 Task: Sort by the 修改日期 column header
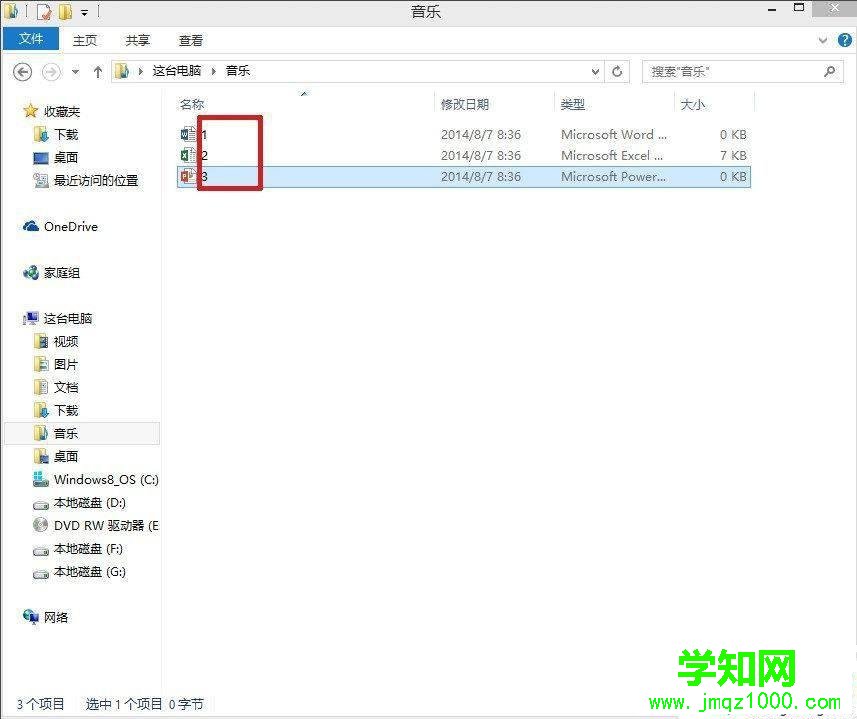tap(465, 104)
